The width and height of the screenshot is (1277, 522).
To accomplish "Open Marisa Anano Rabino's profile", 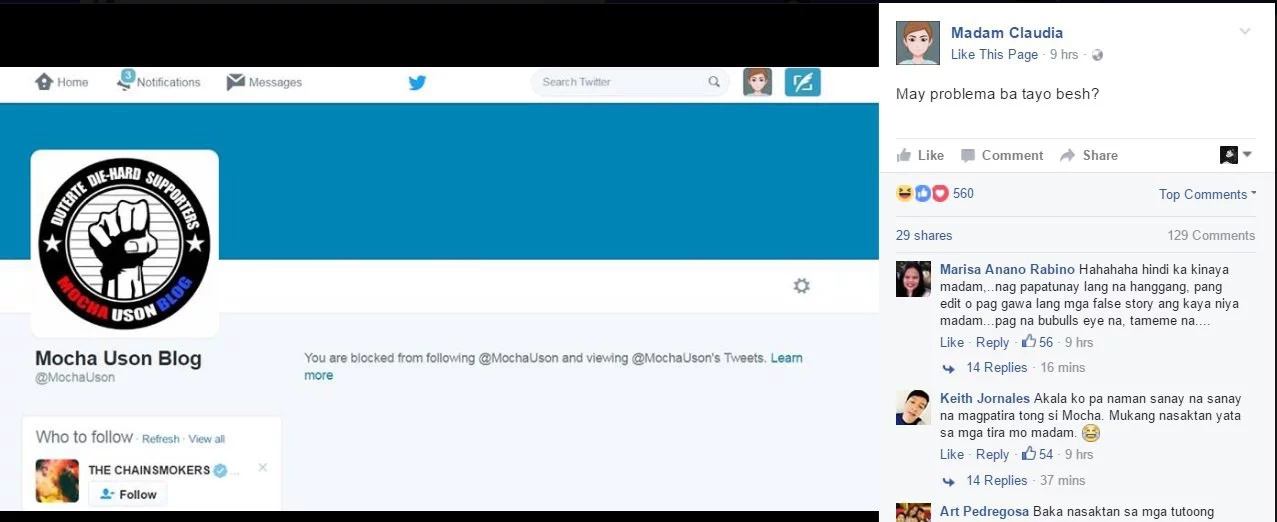I will click(x=1007, y=269).
